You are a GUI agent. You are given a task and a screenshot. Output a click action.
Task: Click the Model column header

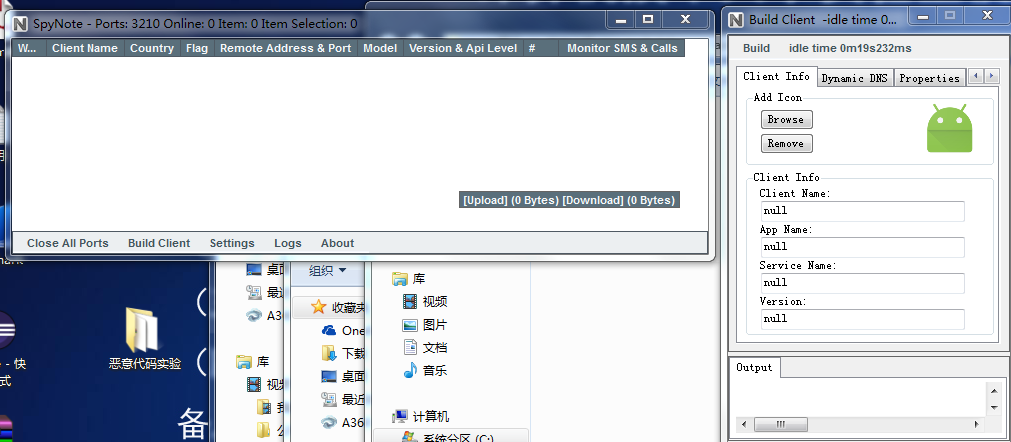(x=380, y=48)
